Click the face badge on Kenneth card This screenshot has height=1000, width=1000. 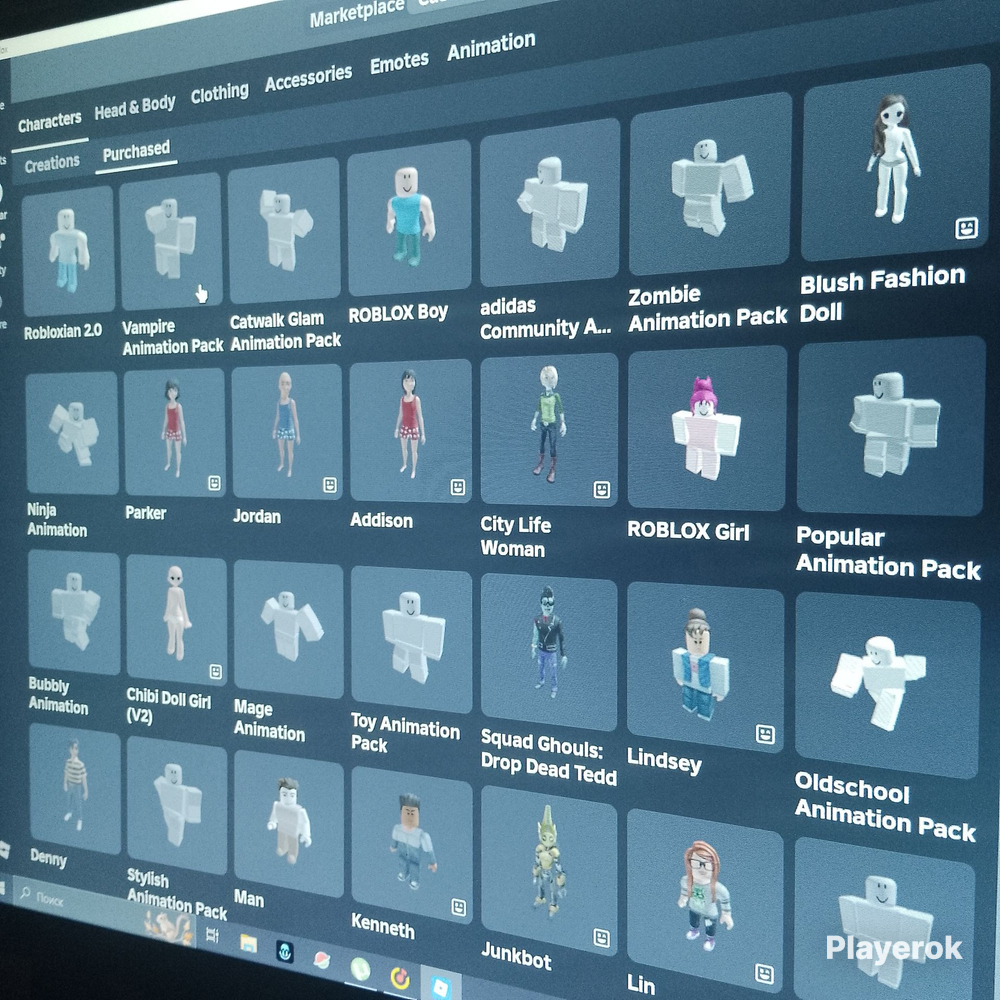458,907
